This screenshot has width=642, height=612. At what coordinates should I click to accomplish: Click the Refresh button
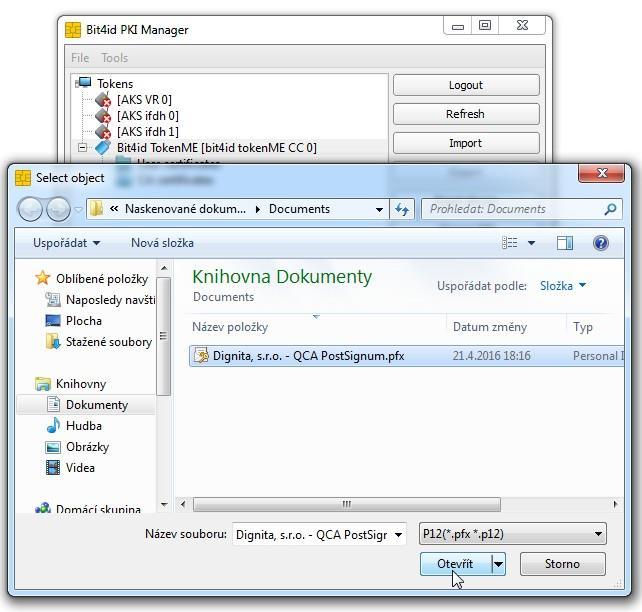[466, 114]
